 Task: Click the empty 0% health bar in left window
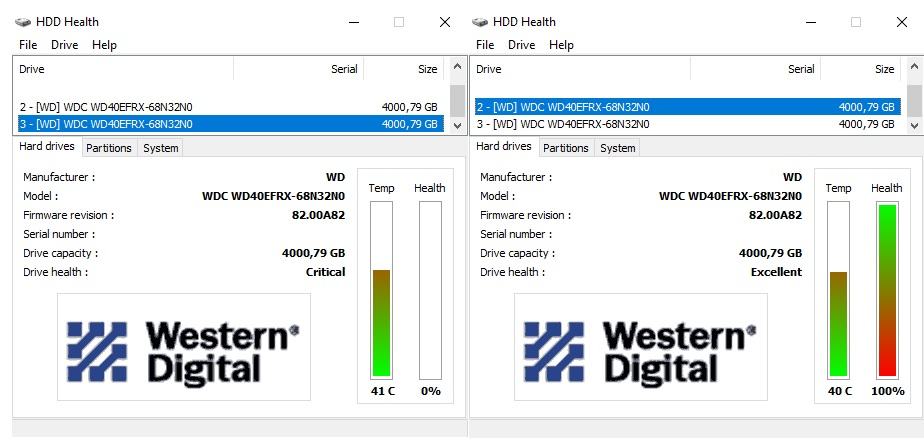[430, 290]
